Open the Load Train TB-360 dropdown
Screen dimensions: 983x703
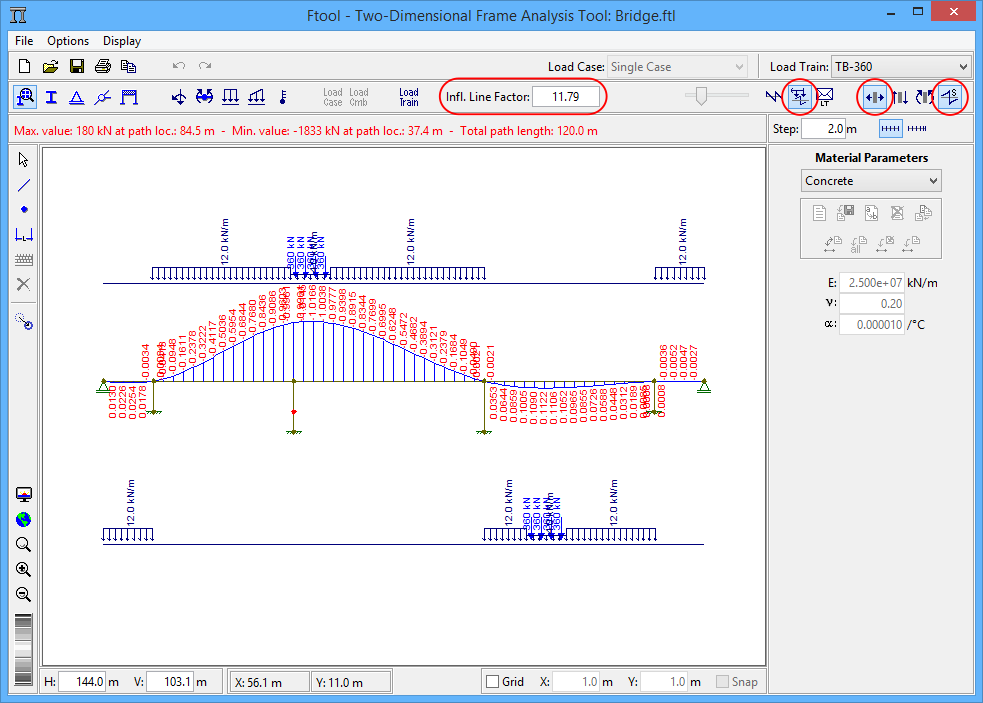901,67
